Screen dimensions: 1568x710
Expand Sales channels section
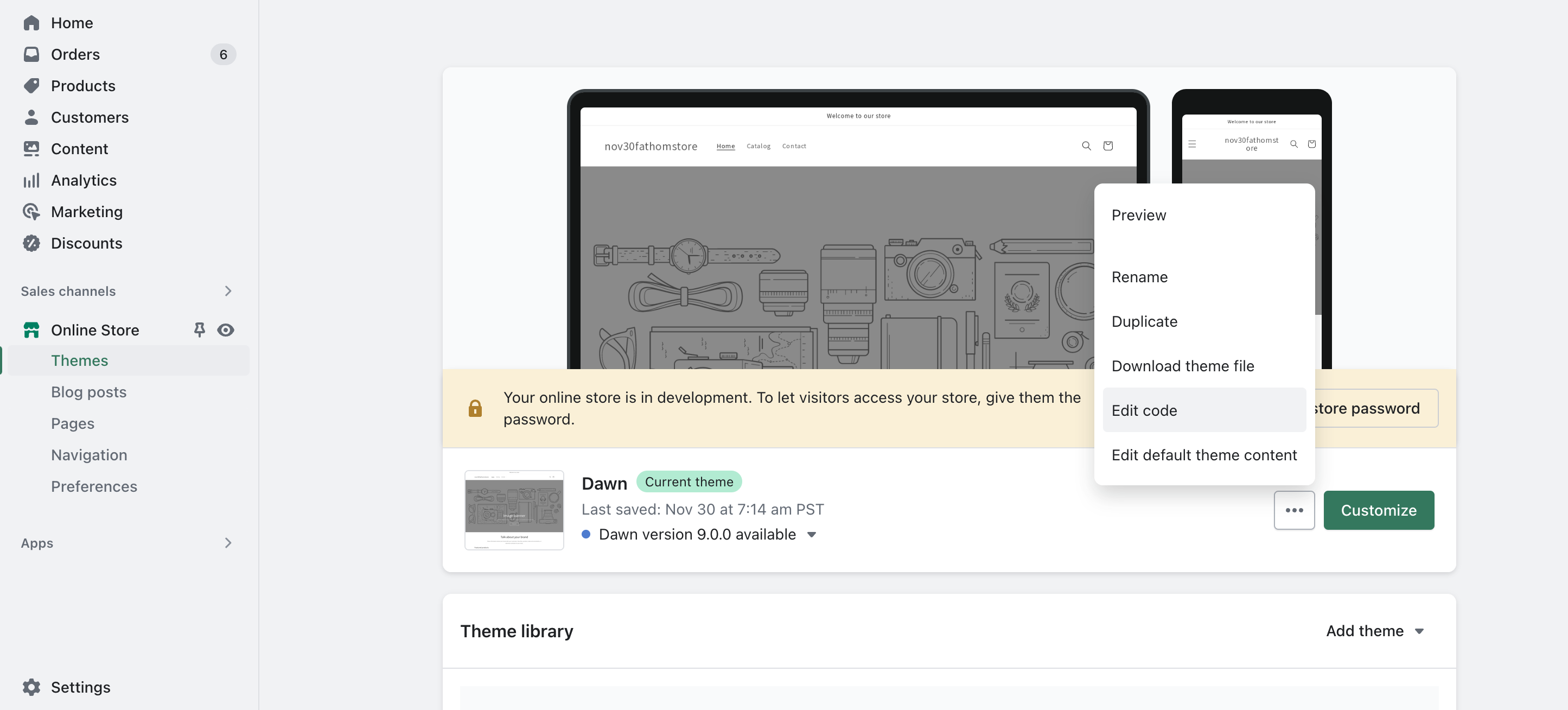click(227, 291)
